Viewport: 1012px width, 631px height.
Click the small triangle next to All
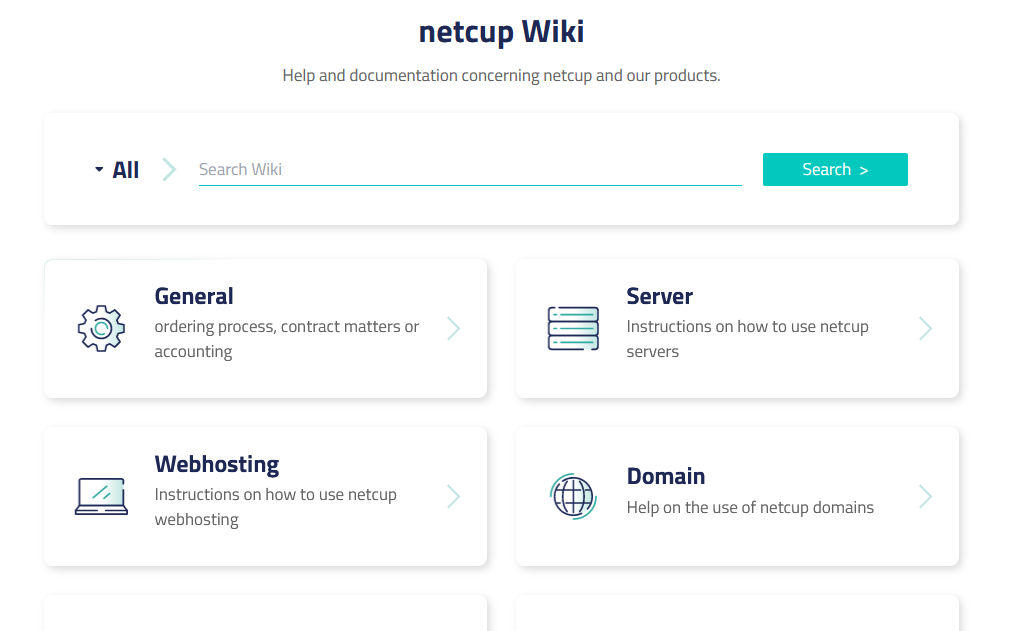pos(97,169)
